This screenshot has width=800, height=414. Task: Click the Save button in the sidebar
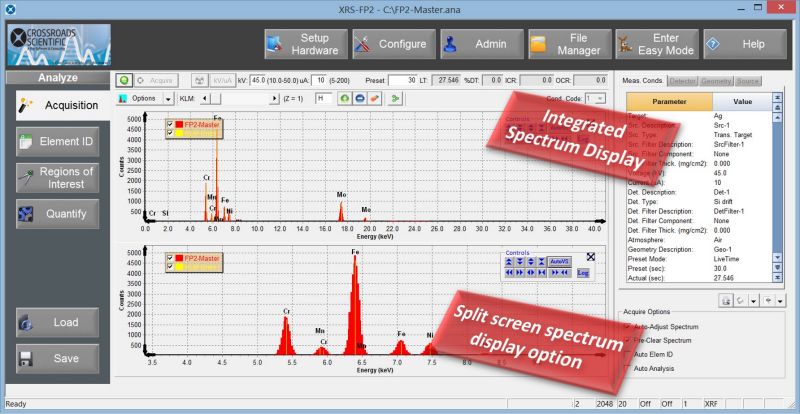(57, 358)
